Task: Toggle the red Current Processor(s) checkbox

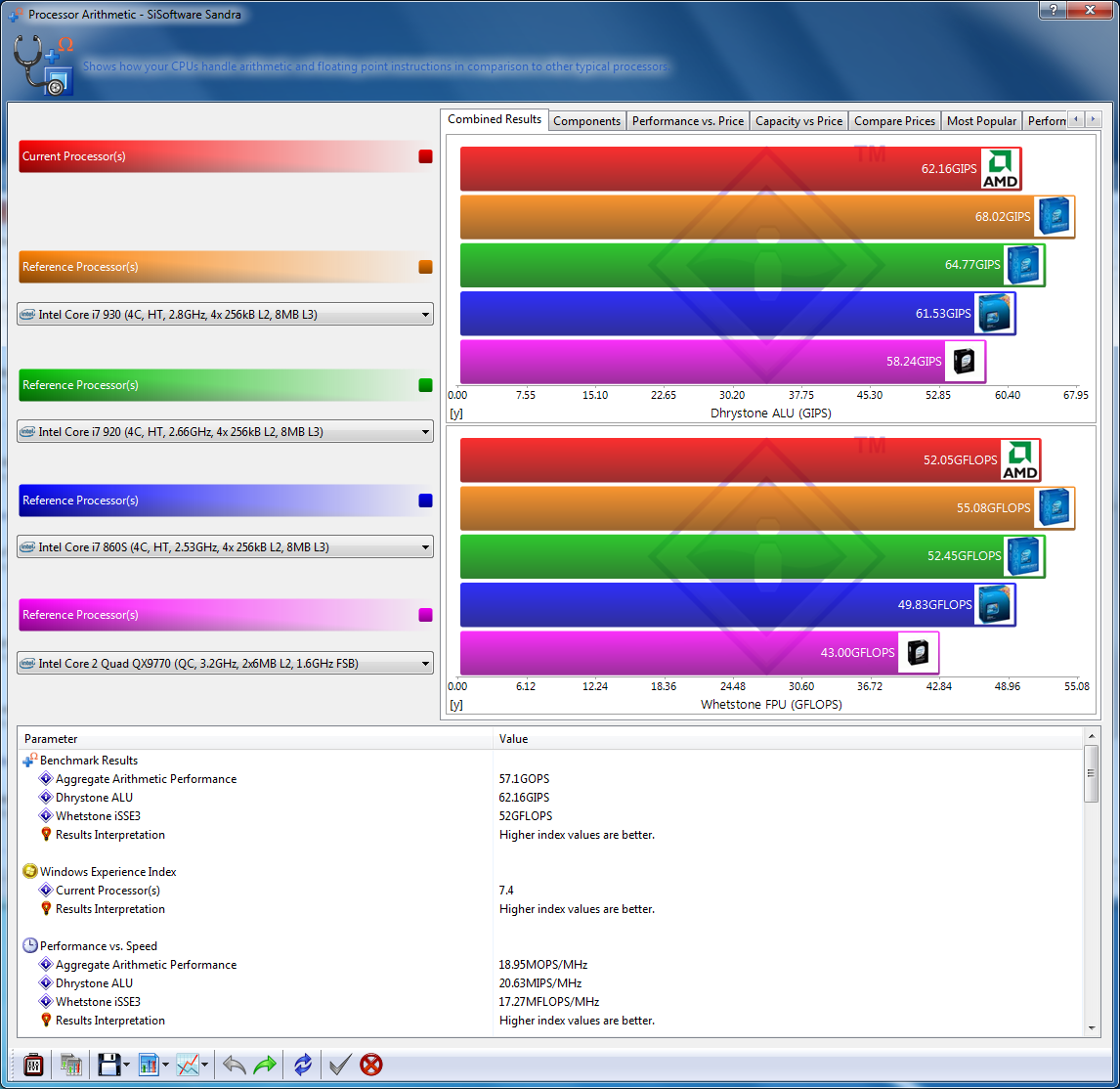Action: (425, 156)
